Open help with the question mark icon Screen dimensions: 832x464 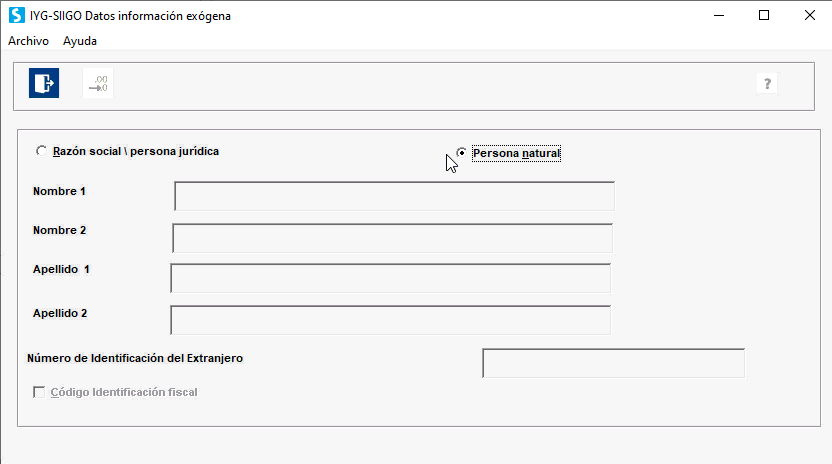pyautogui.click(x=767, y=84)
